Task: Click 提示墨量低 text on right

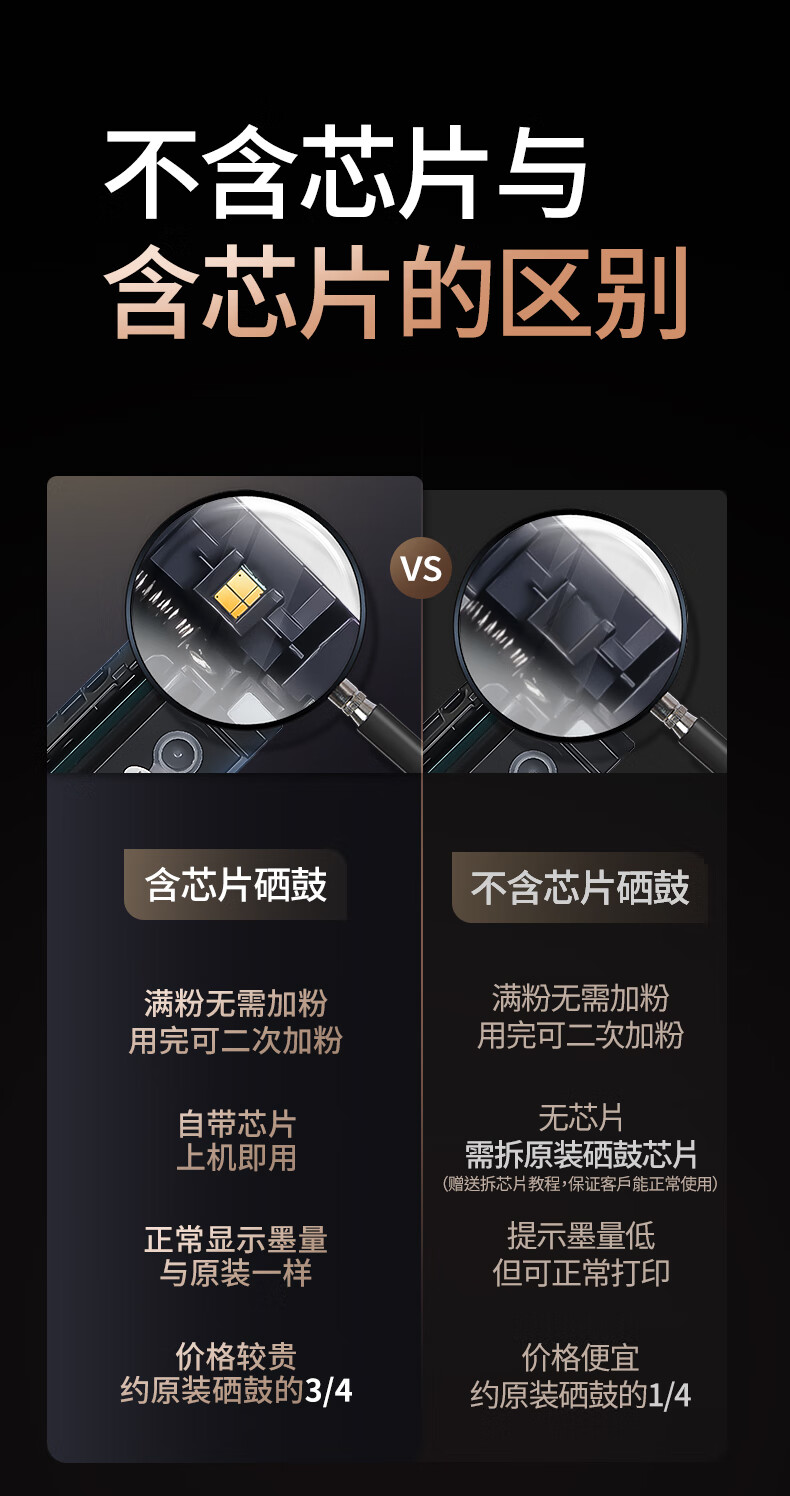Action: tap(581, 1236)
